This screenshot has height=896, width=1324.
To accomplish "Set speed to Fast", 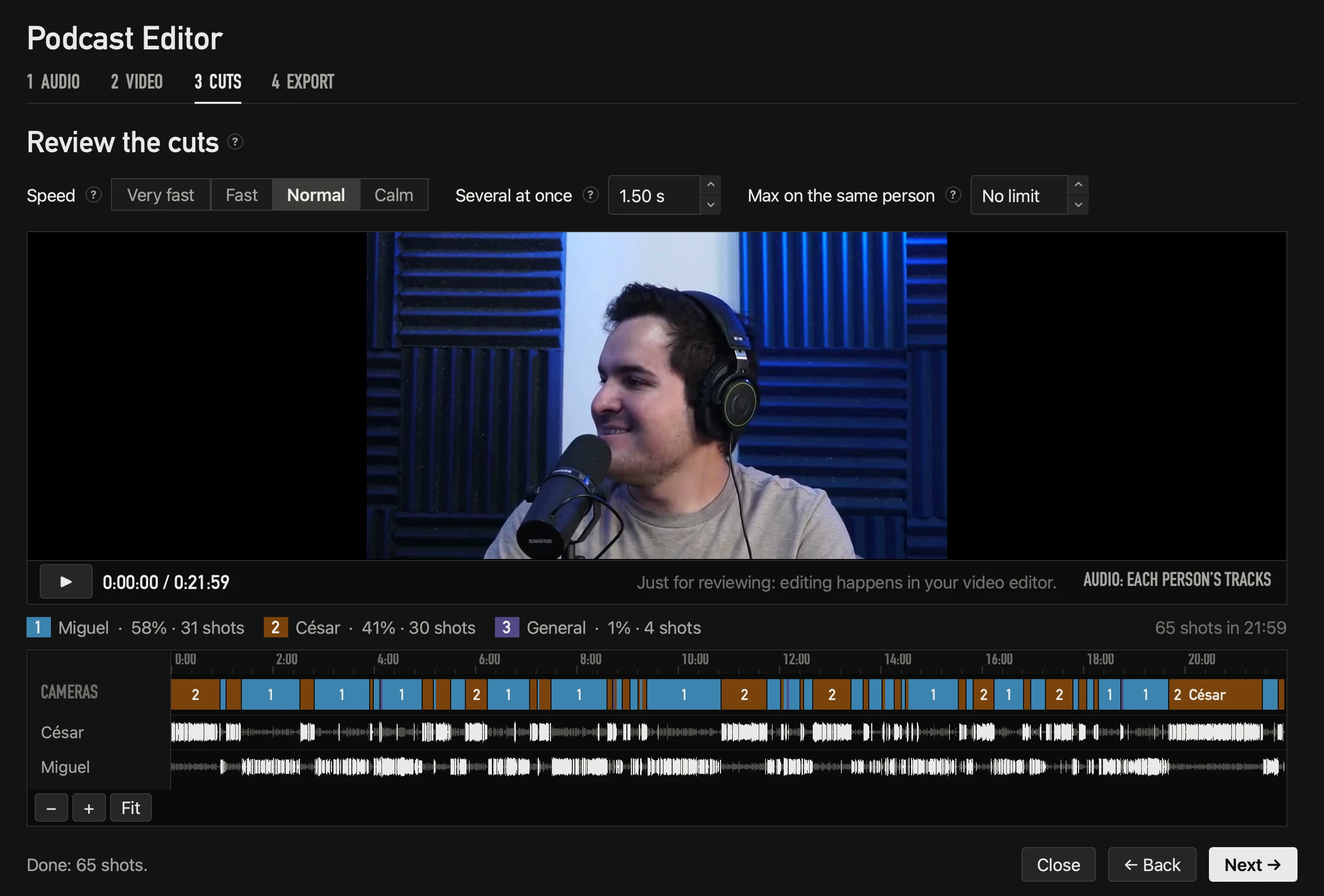I will pyautogui.click(x=241, y=195).
